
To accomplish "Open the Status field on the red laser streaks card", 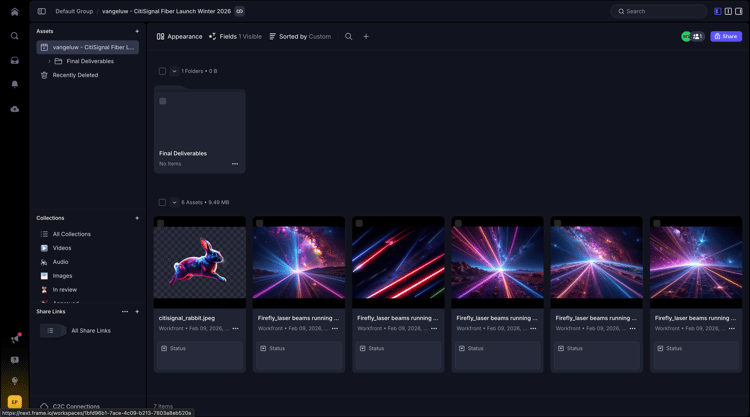I will pos(398,354).
